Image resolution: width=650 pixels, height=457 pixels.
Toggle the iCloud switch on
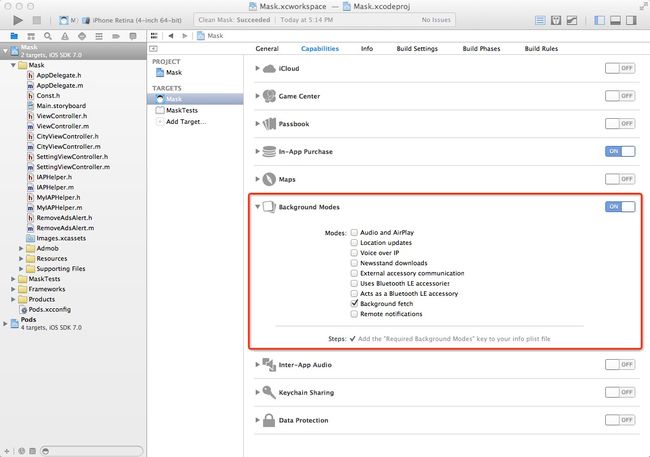tap(620, 68)
